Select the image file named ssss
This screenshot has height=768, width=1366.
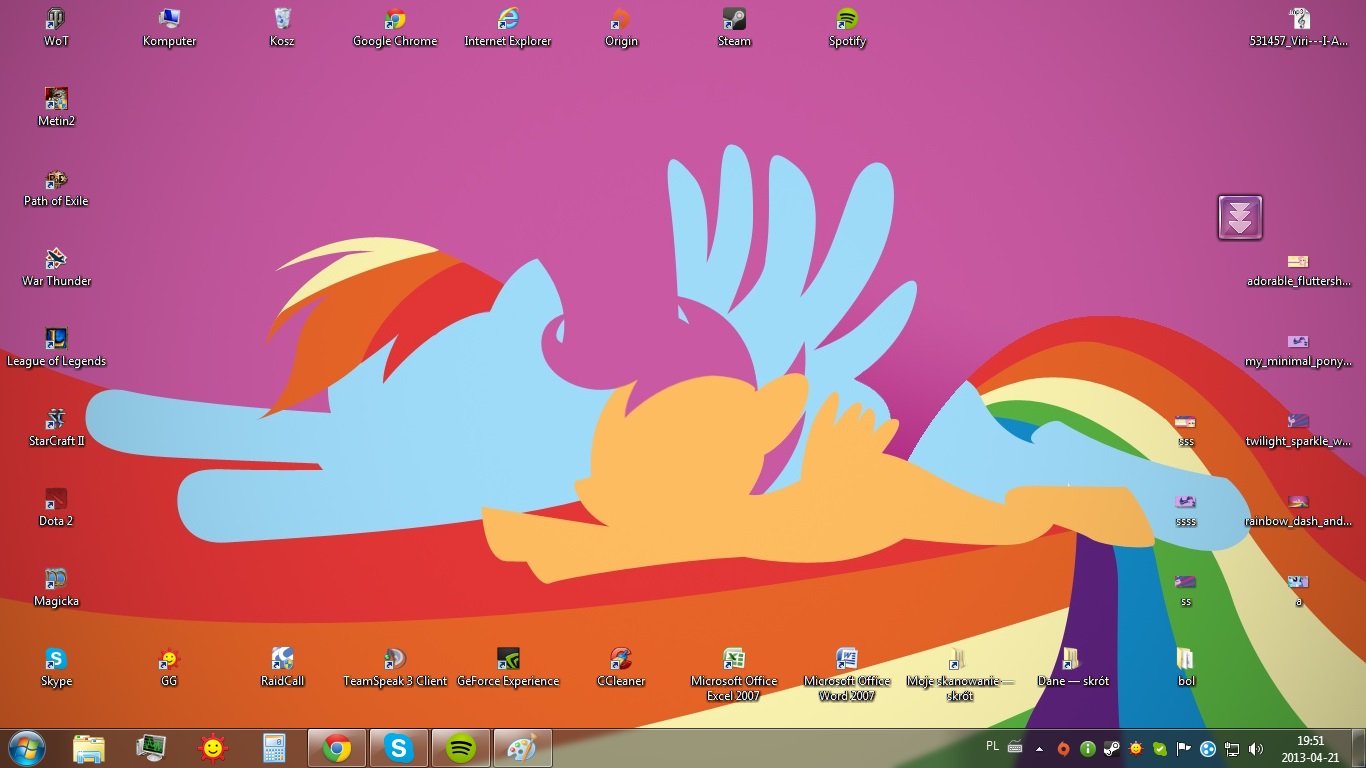[x=1186, y=508]
